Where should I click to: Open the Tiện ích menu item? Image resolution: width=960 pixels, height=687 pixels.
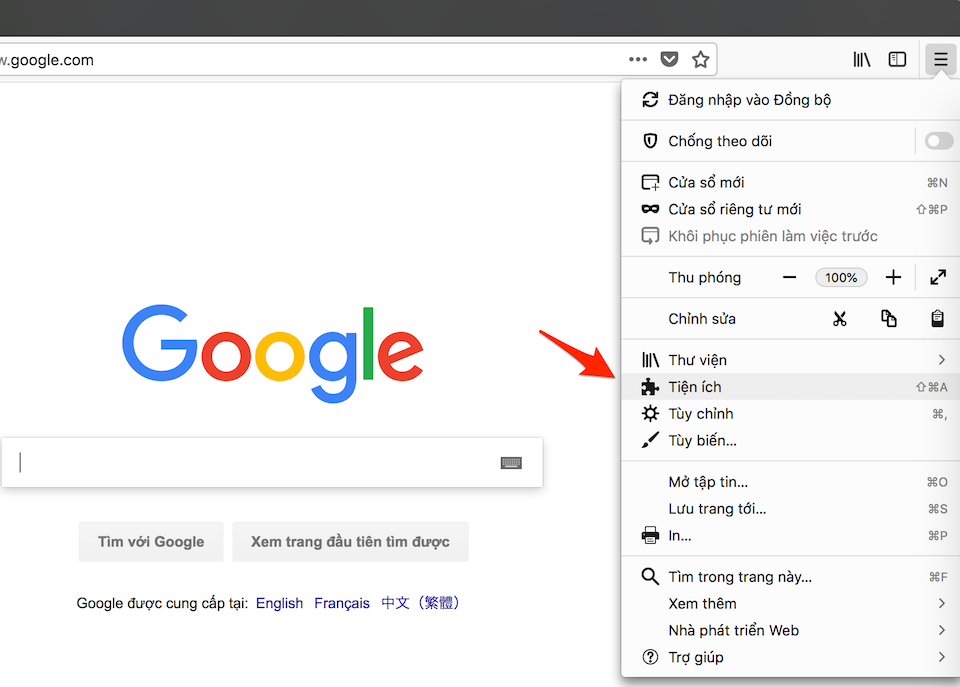[x=790, y=387]
